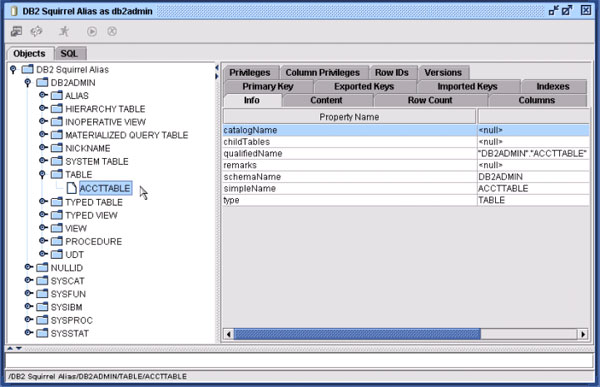Click the message panel collapse up arrow

pos(10,348)
